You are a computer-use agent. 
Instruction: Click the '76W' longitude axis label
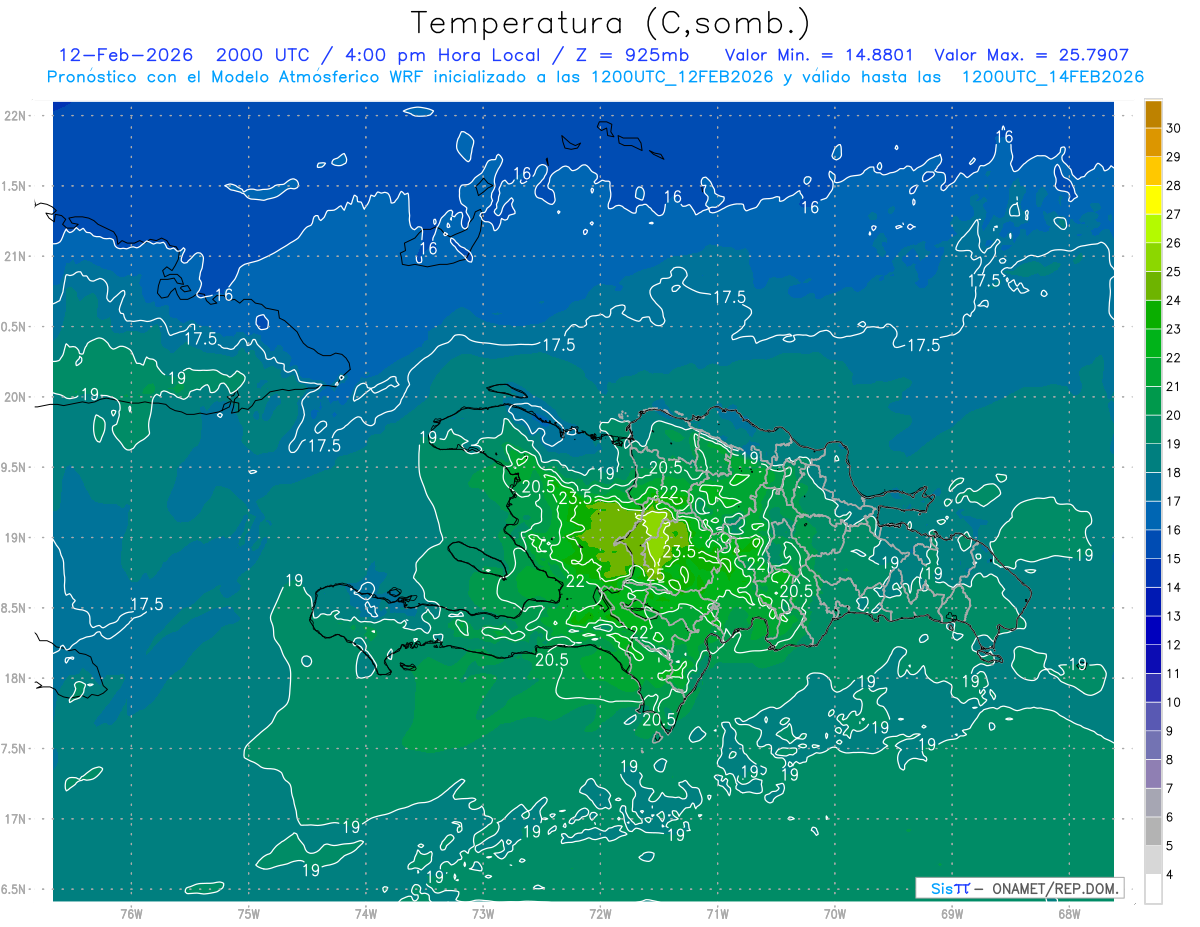click(131, 914)
